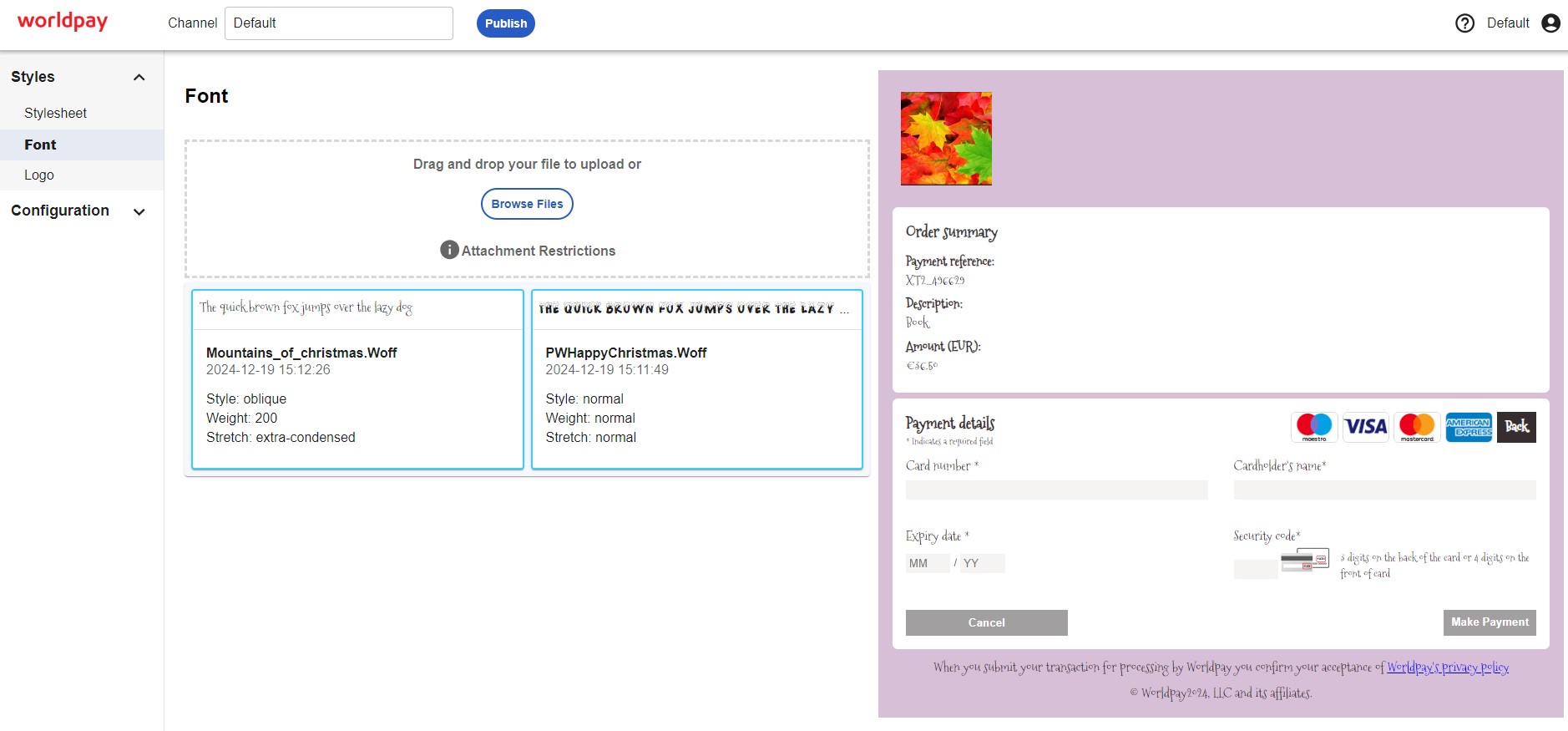The width and height of the screenshot is (1568, 731).
Task: Expand the Configuration section
Action: (139, 211)
